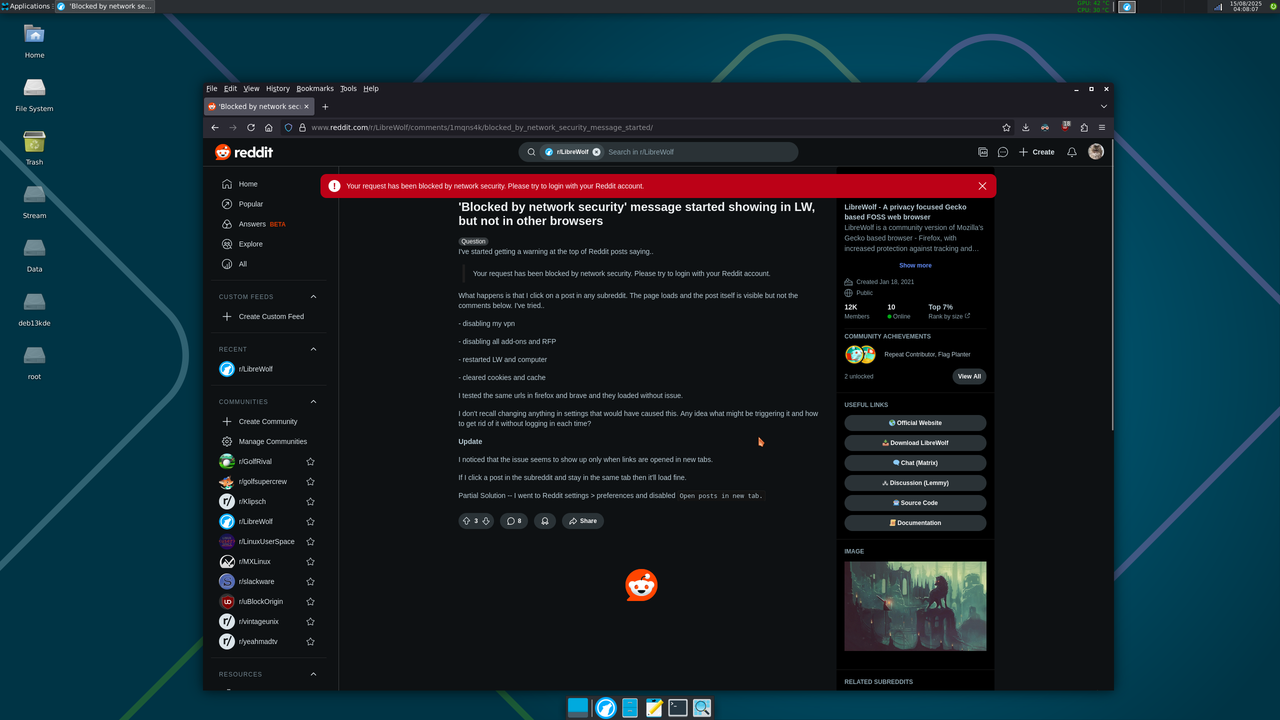
Task: Click the award icon below the post
Action: click(x=545, y=521)
